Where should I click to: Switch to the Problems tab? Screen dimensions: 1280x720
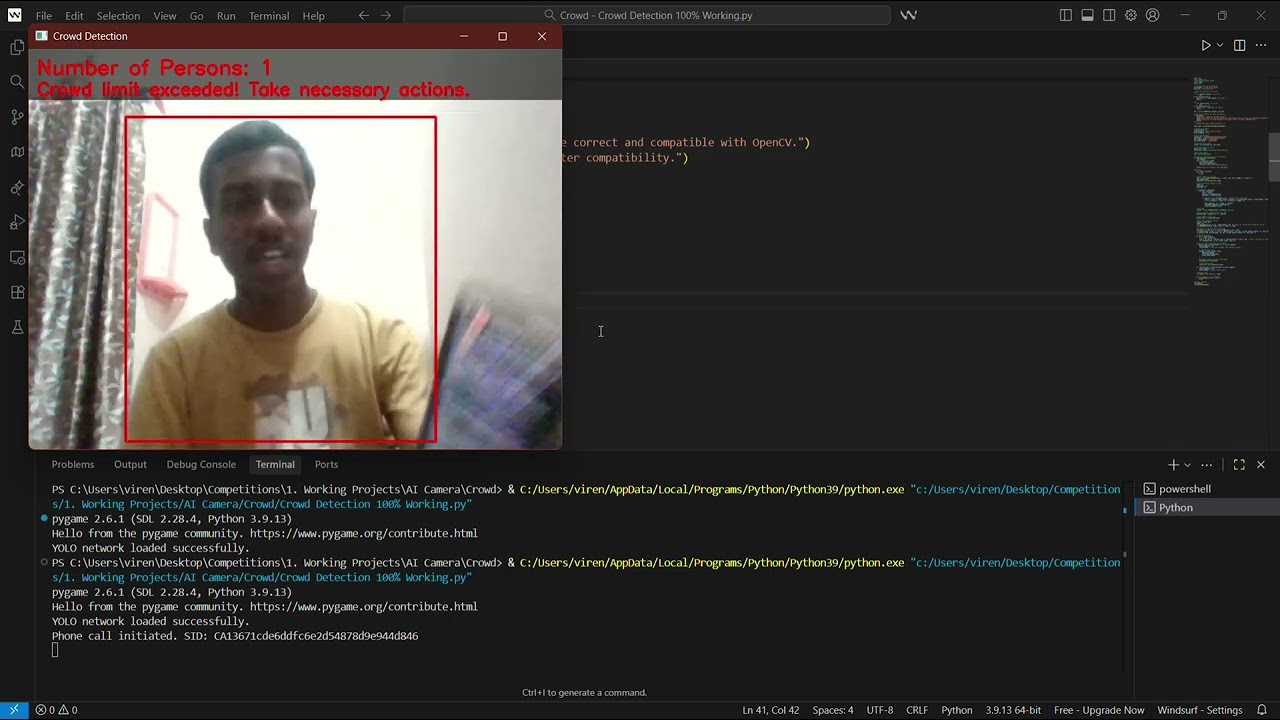(73, 464)
